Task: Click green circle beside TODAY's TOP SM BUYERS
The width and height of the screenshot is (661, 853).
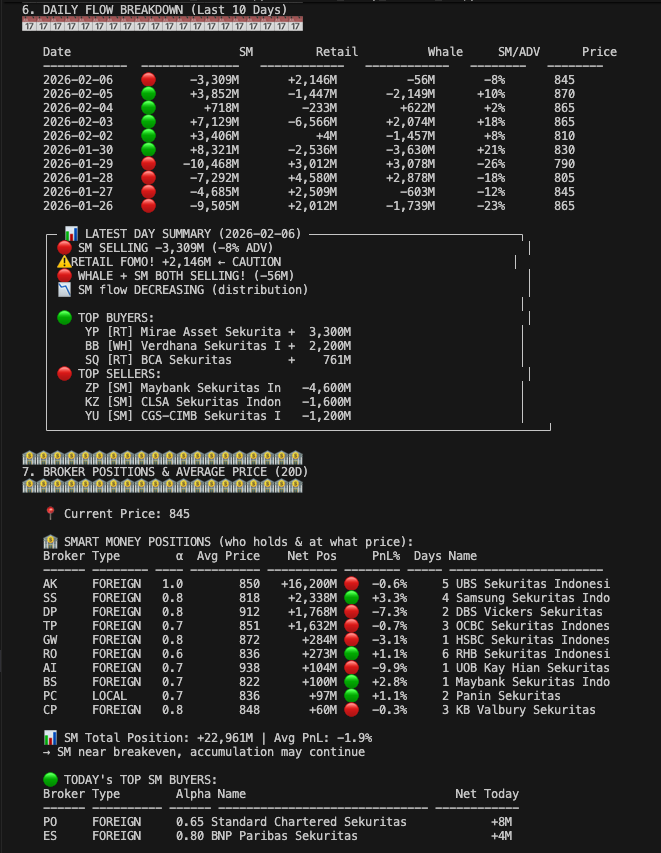Action: [50, 780]
